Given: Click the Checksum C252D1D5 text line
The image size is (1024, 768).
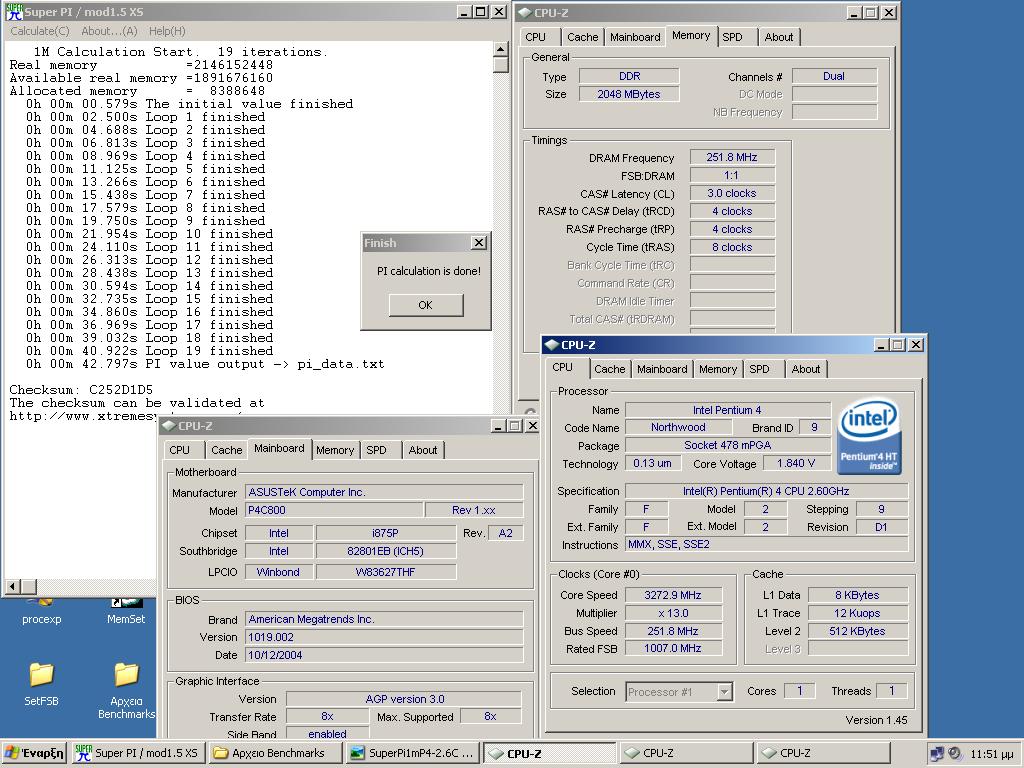Looking at the screenshot, I should (81, 390).
